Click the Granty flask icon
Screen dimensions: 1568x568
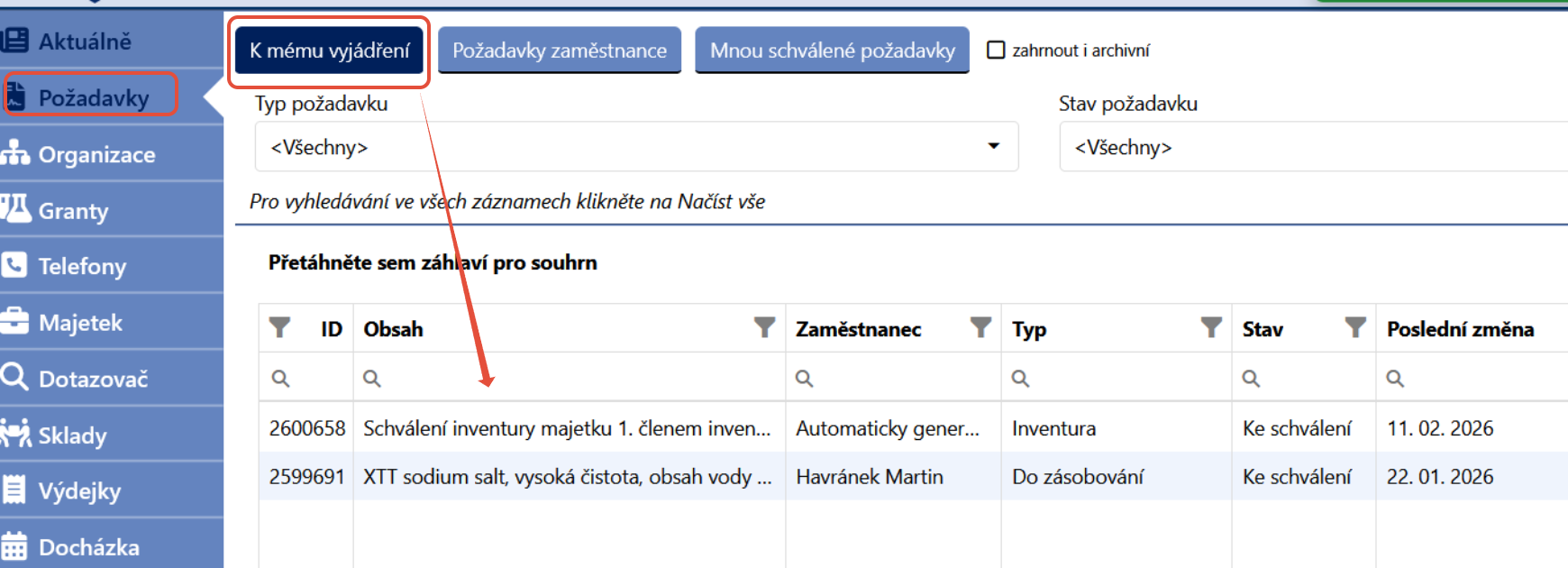point(14,209)
